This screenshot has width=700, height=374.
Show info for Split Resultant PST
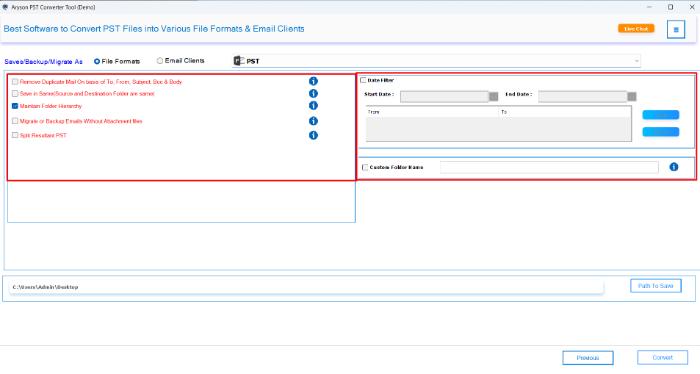313,135
